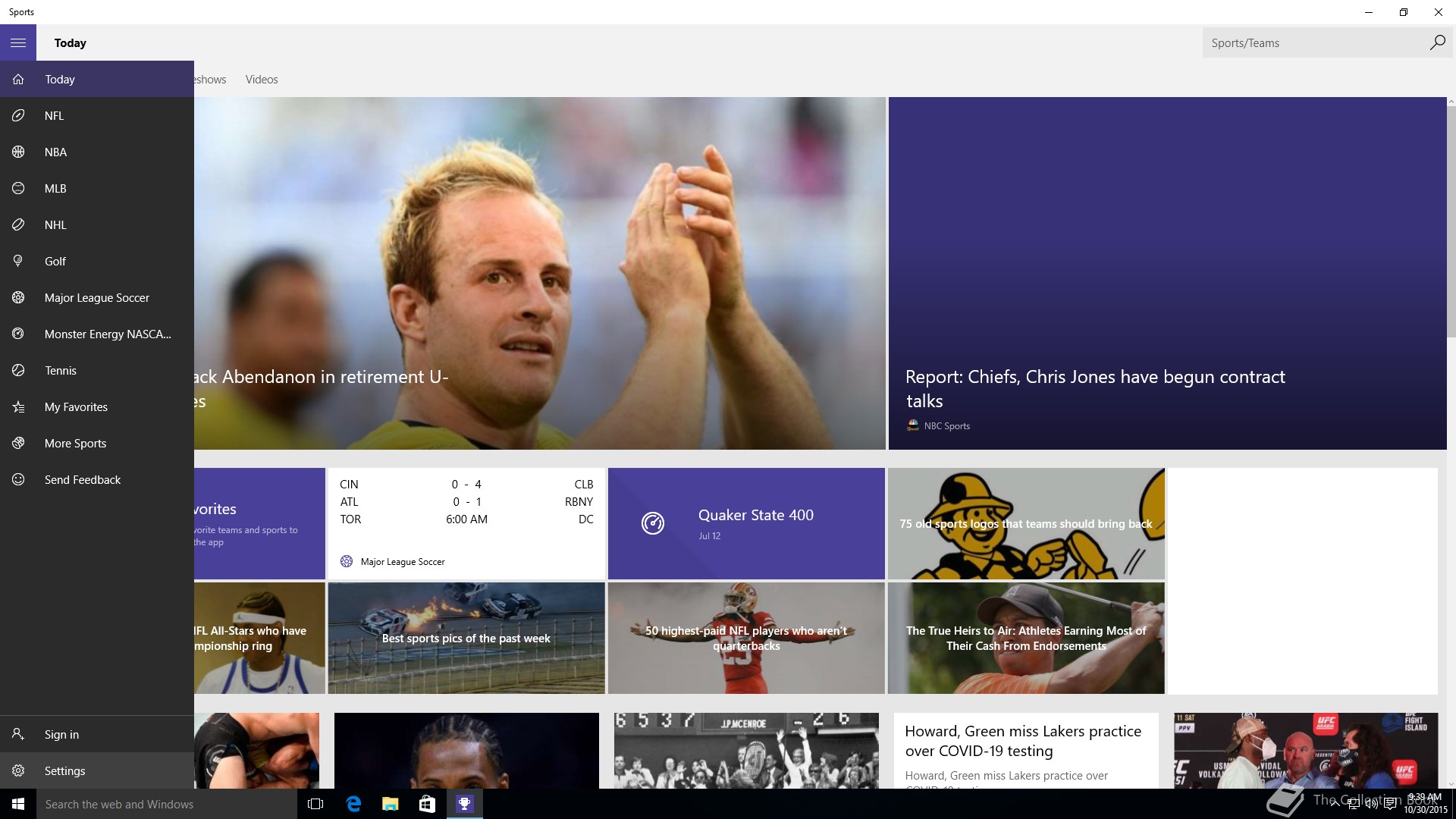Click the Sports trophy taskbar icon
Image resolution: width=1456 pixels, height=819 pixels.
[464, 804]
